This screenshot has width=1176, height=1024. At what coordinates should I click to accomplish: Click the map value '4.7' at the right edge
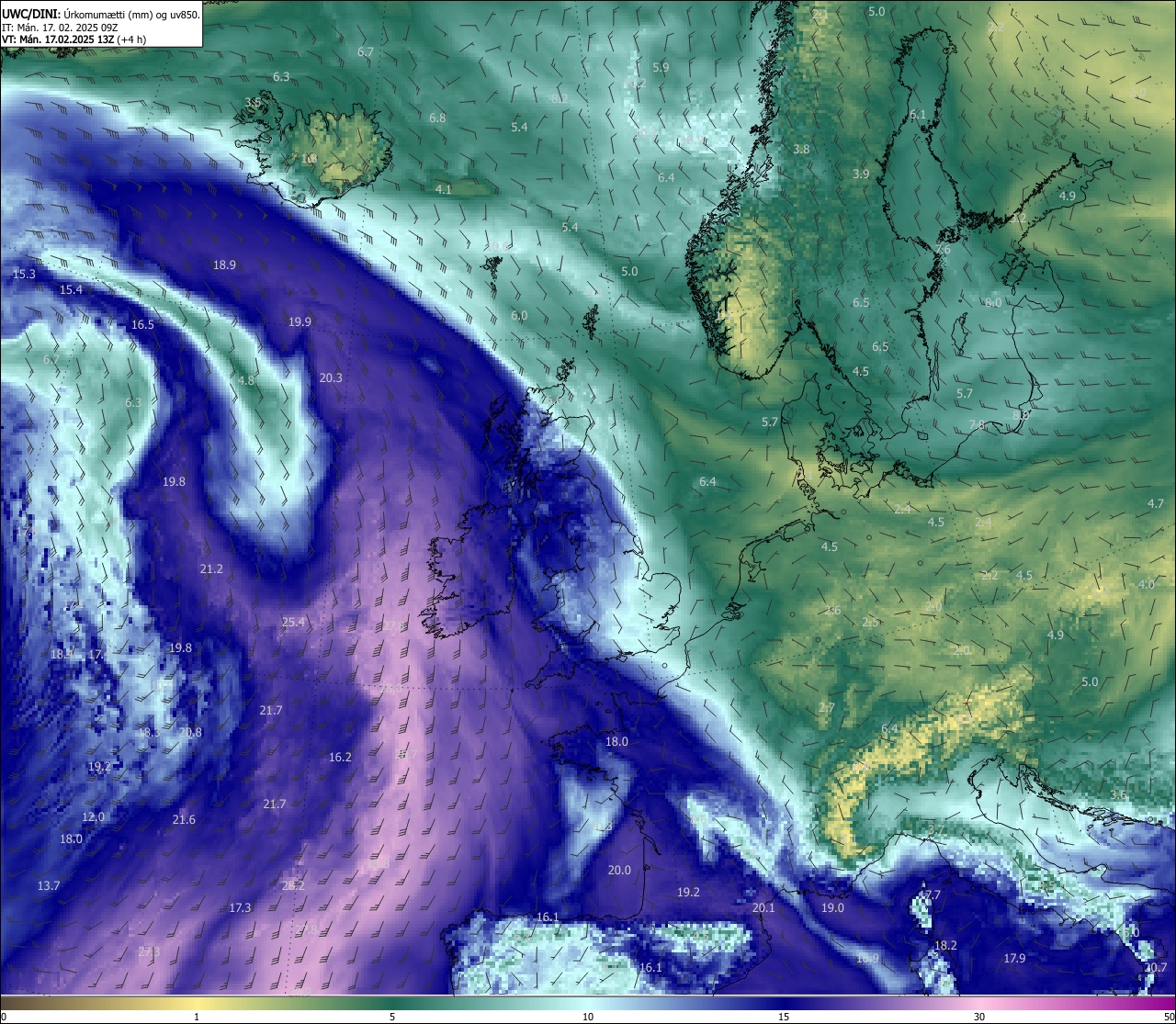click(x=1156, y=503)
